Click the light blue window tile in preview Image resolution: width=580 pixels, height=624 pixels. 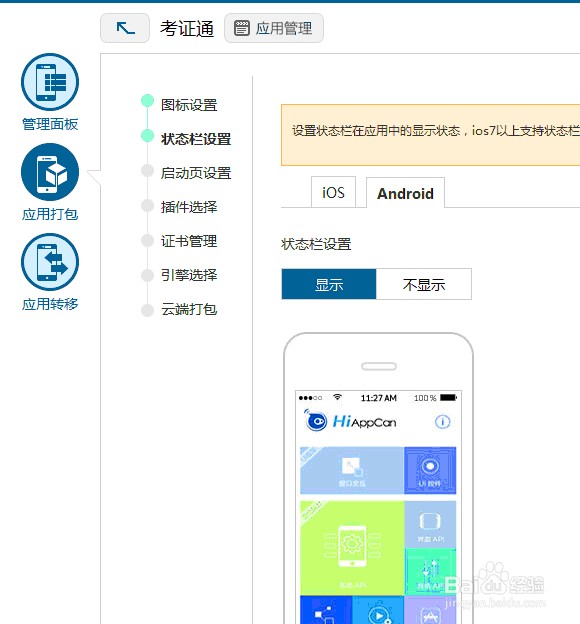click(x=352, y=470)
